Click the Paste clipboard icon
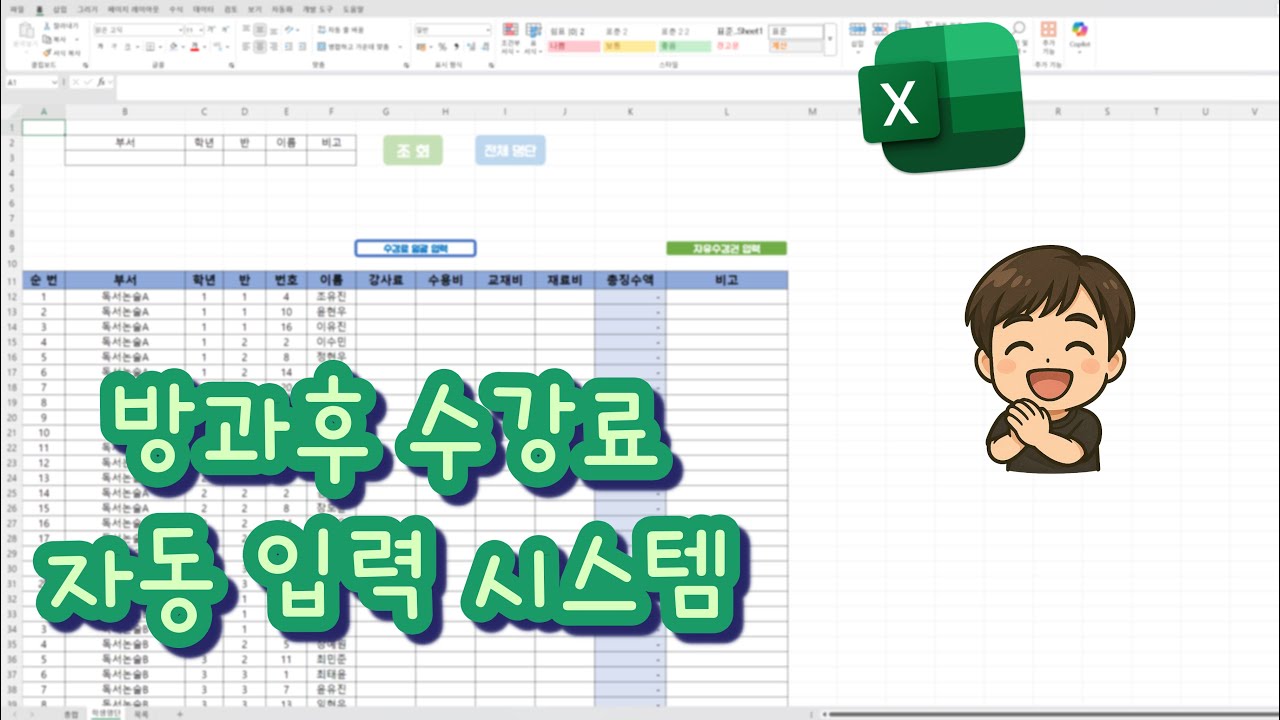Screen dimensions: 1280x720 [25, 30]
